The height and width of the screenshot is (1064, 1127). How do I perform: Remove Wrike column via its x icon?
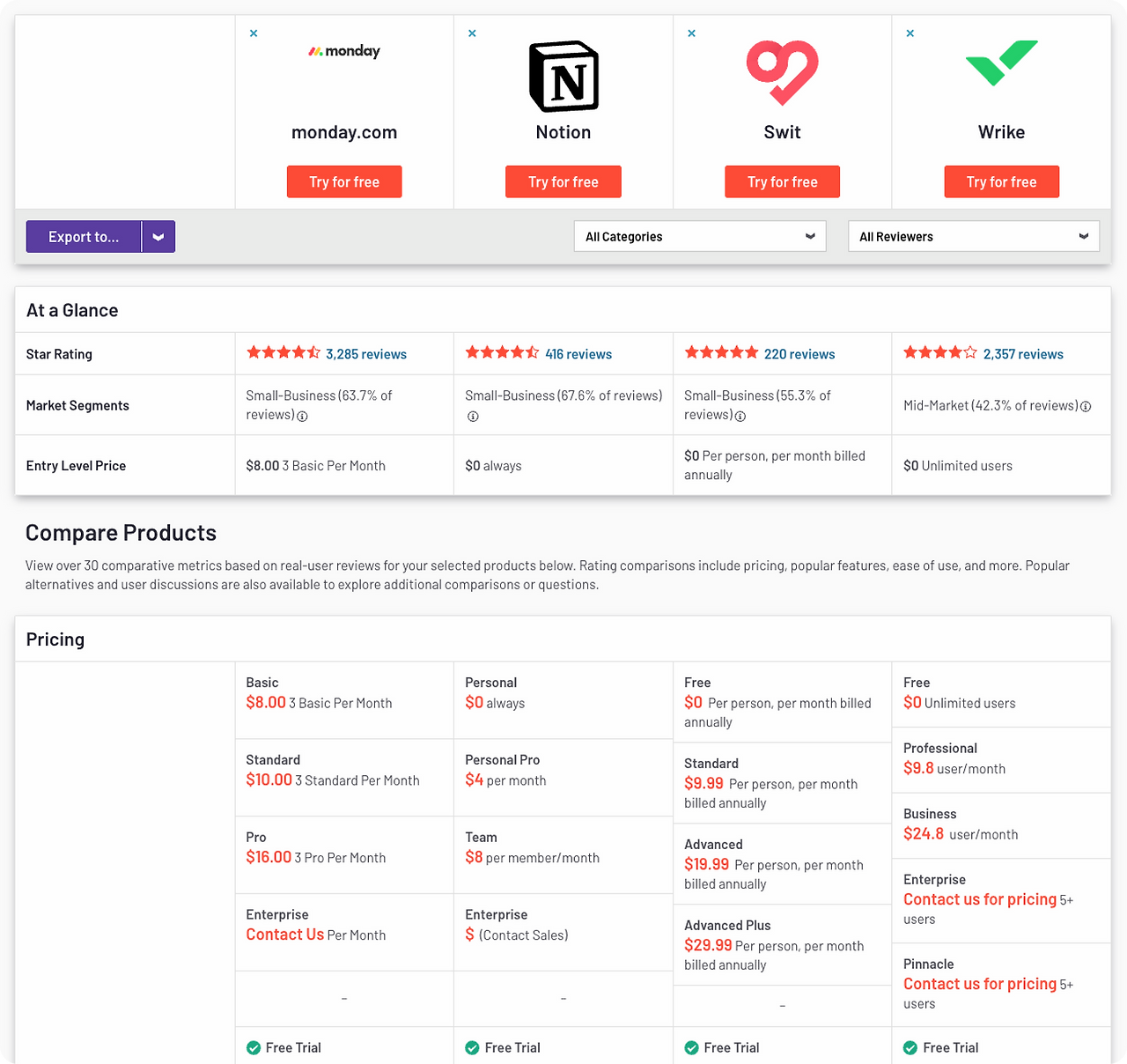pyautogui.click(x=910, y=33)
